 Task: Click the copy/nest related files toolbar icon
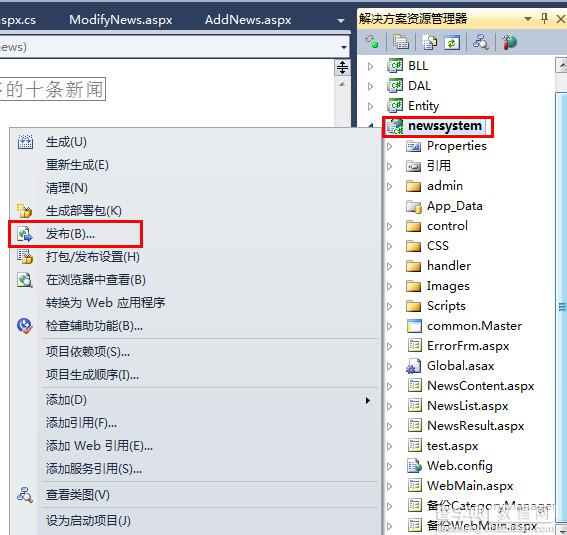point(430,42)
